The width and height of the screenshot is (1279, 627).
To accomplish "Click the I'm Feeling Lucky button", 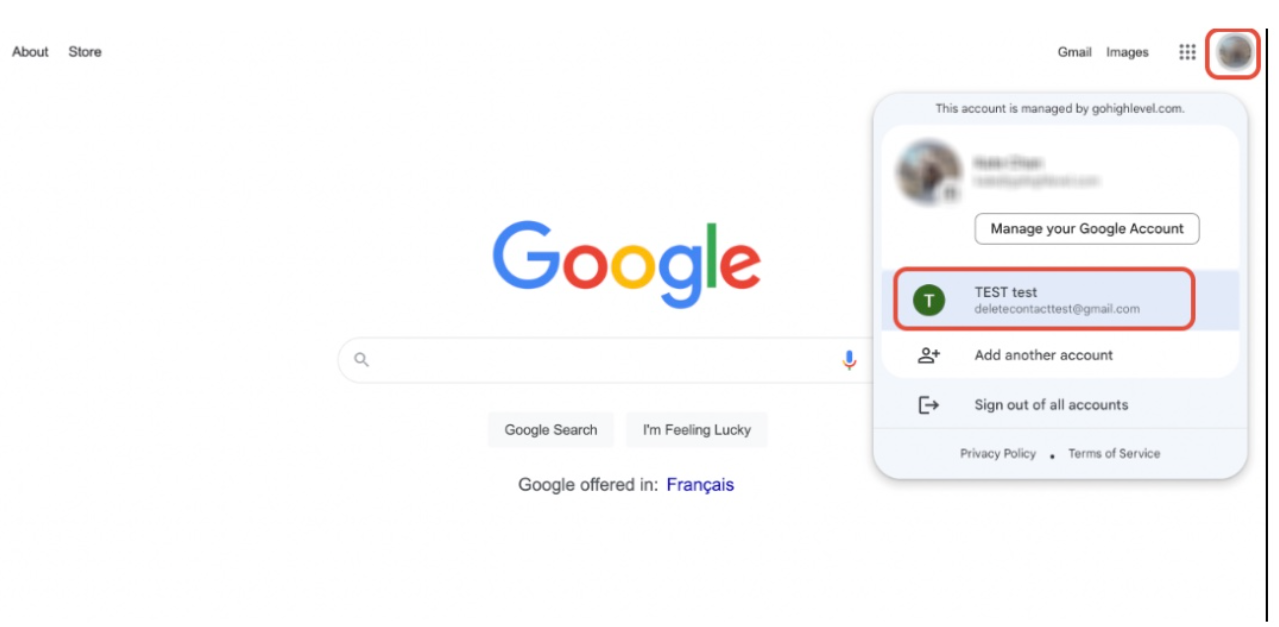I will click(697, 430).
